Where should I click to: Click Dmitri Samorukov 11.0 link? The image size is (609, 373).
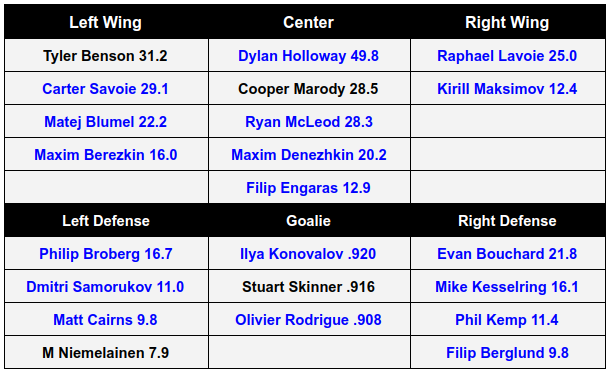(x=105, y=287)
